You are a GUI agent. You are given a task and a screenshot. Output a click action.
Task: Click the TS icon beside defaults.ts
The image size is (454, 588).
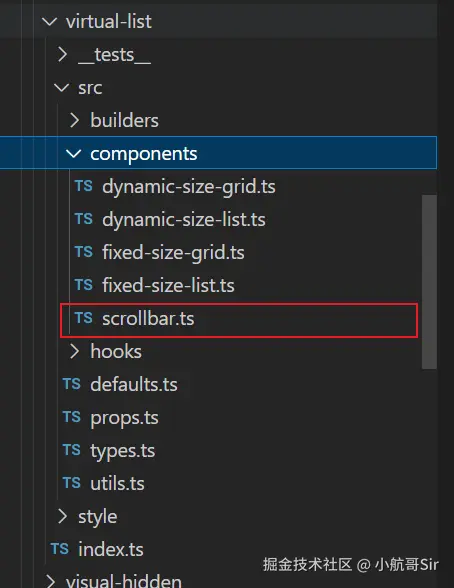(72, 384)
